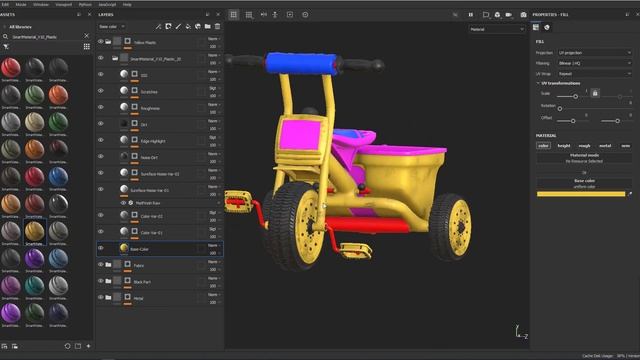Image resolution: width=640 pixels, height=360 pixels.
Task: Toggle symmetry icon in the viewport toolbar
Action: coord(264,15)
